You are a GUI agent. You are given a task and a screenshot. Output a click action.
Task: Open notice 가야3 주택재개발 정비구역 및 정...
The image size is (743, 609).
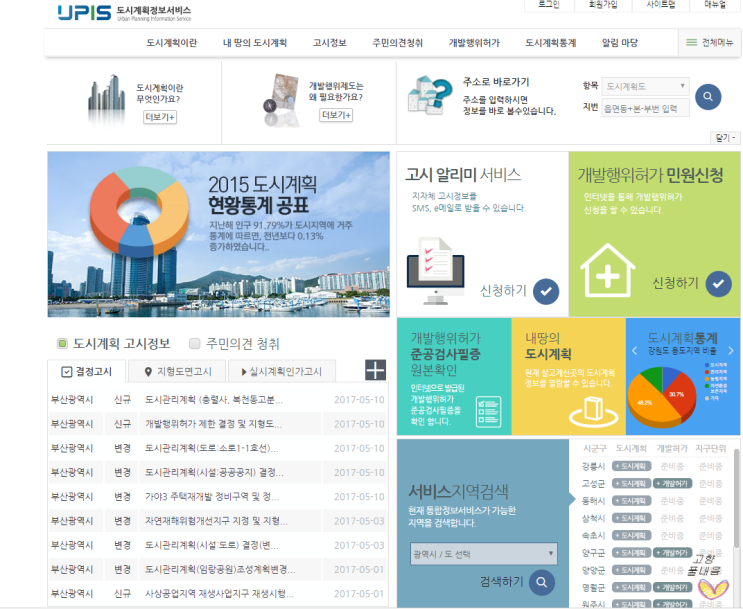[x=212, y=497]
